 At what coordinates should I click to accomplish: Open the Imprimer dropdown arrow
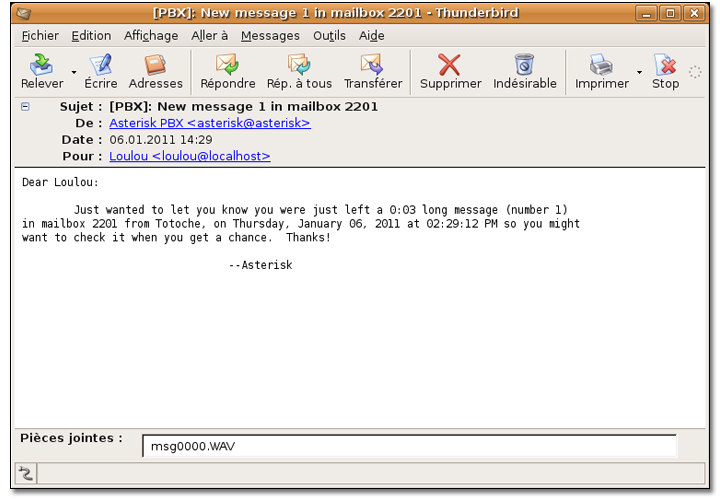639,72
